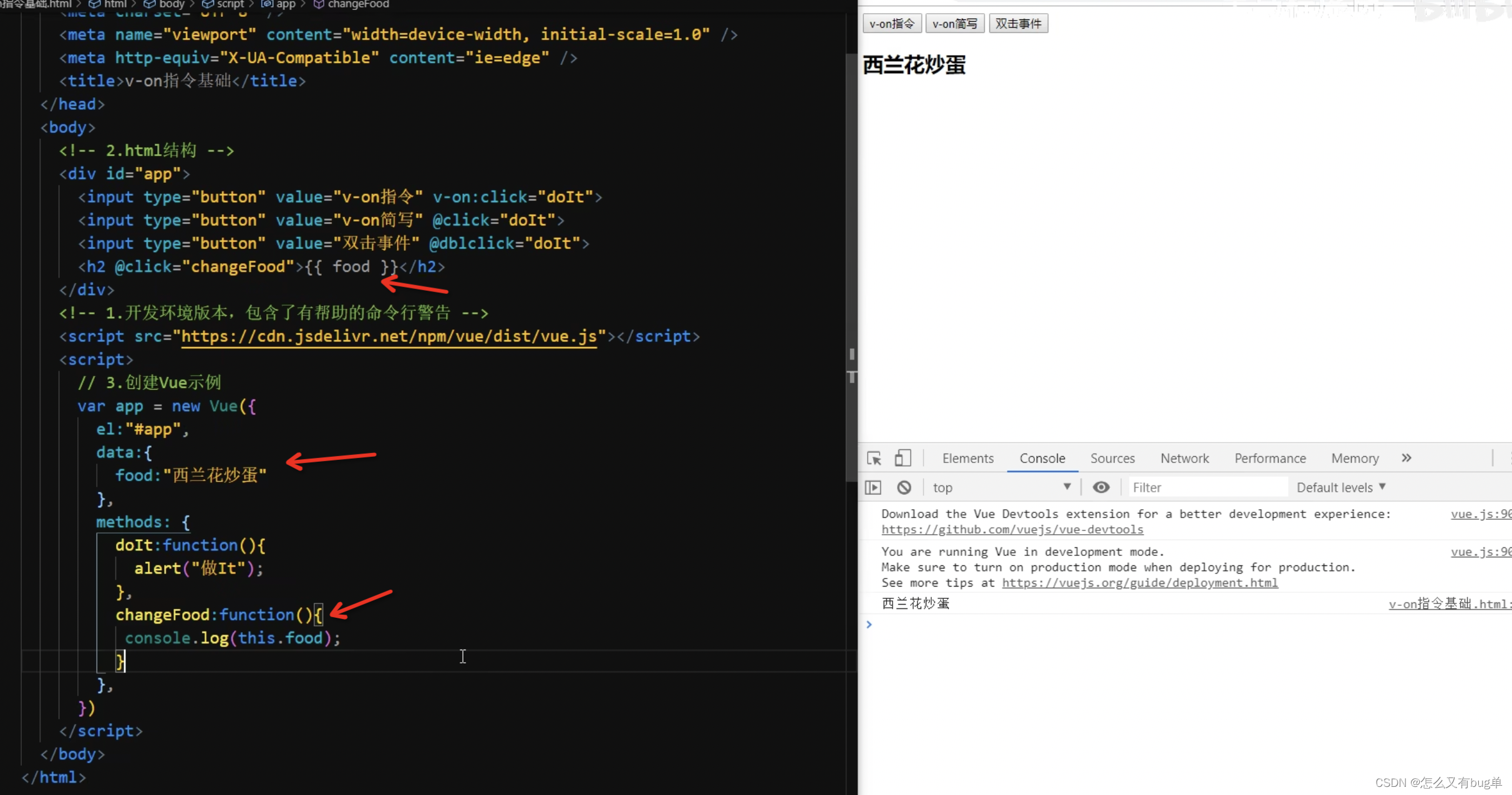The height and width of the screenshot is (795, 1512).
Task: Focus the console Filter input field
Action: click(x=1208, y=487)
